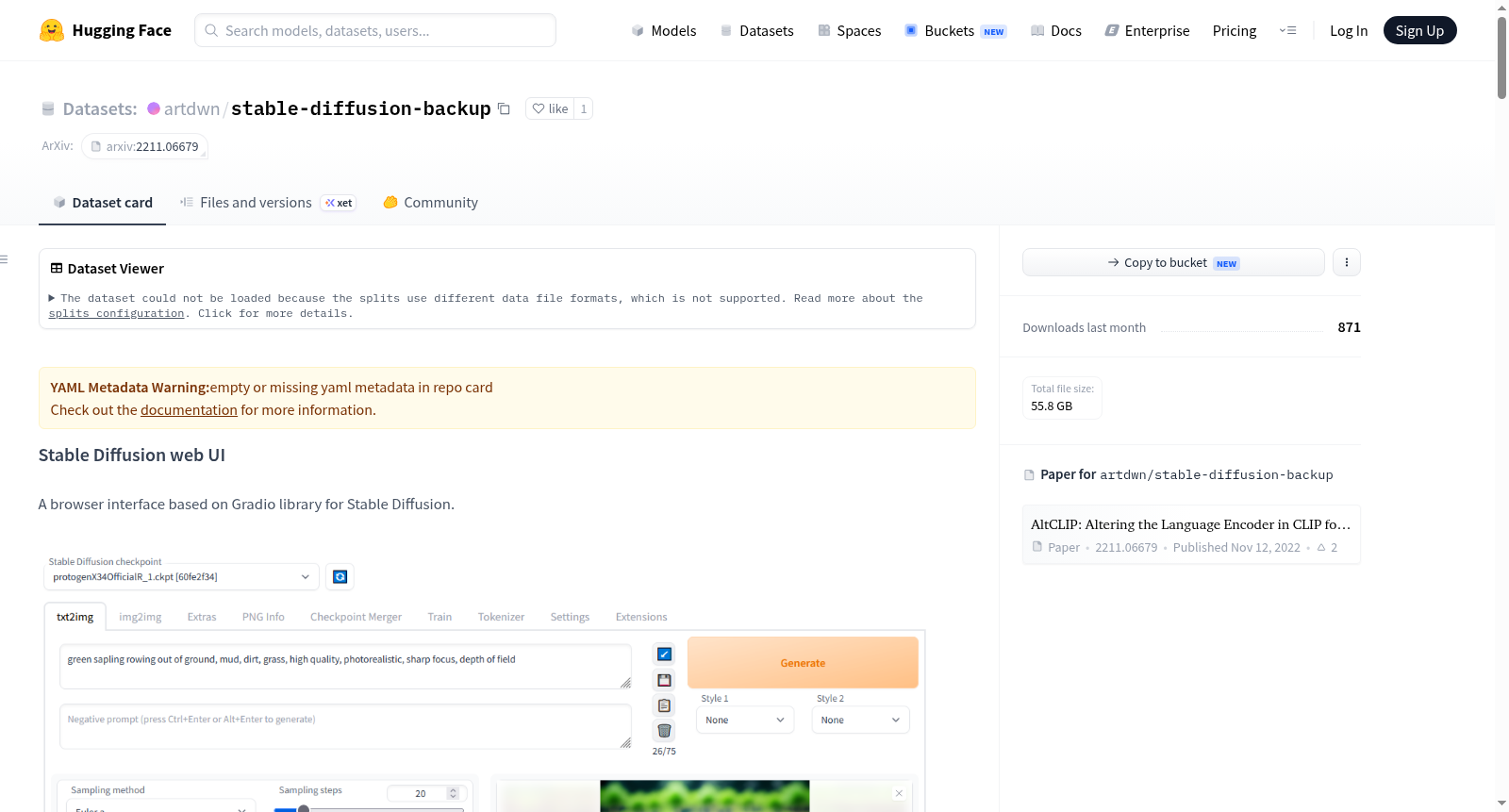Click the page vertical scrollbar
Viewport: 1509px width, 812px height.
tap(1501, 58)
